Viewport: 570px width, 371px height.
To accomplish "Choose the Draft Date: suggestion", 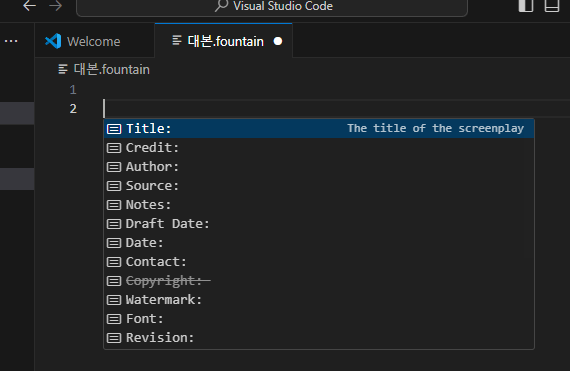I will tap(319, 223).
